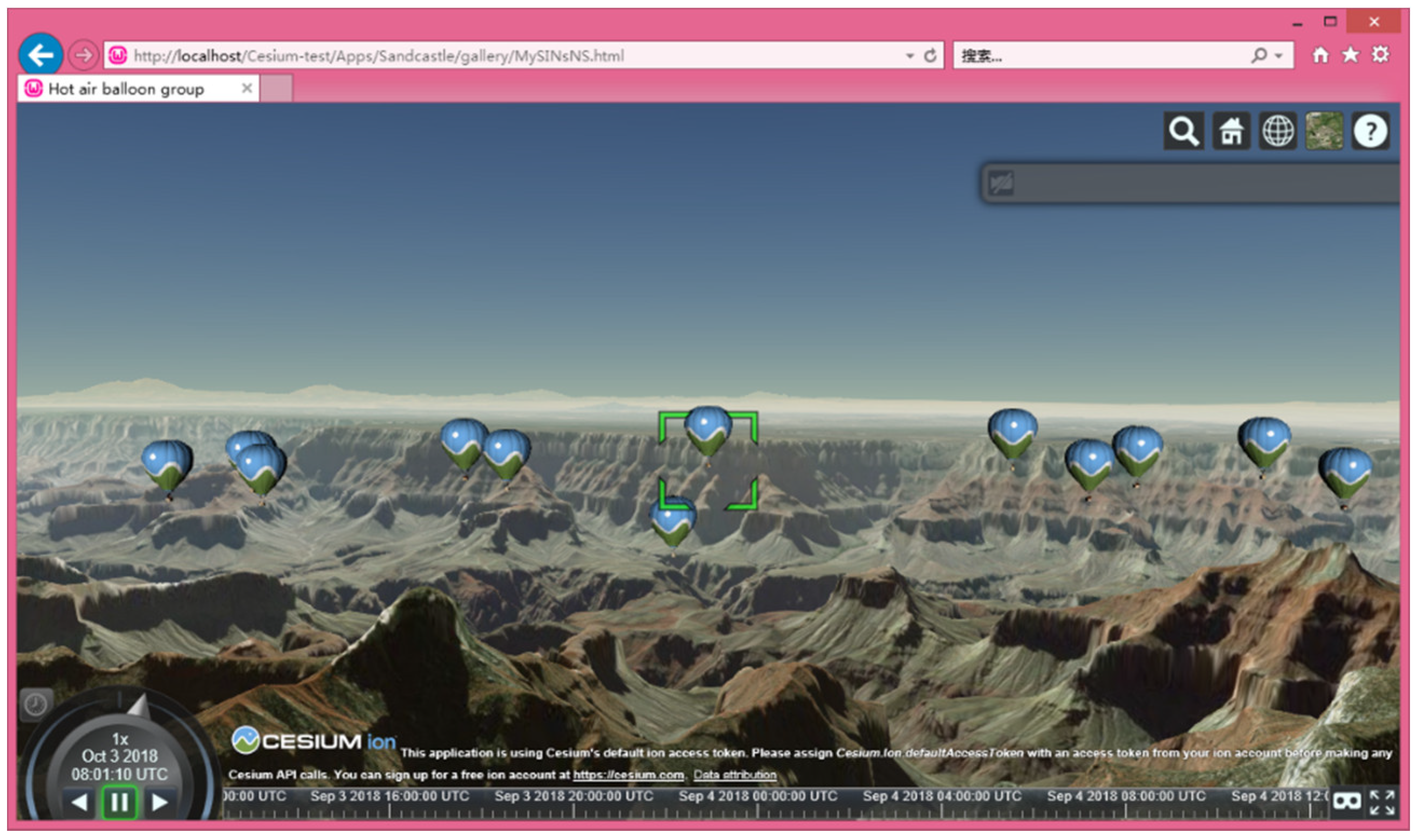Click the 08:01:10 UTC time text
The height and width of the screenshot is (840, 1416).
coord(119,774)
